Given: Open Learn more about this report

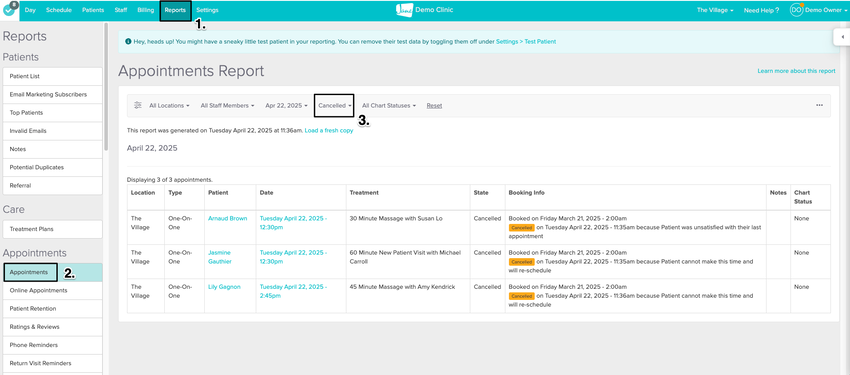Looking at the screenshot, I should click(796, 71).
